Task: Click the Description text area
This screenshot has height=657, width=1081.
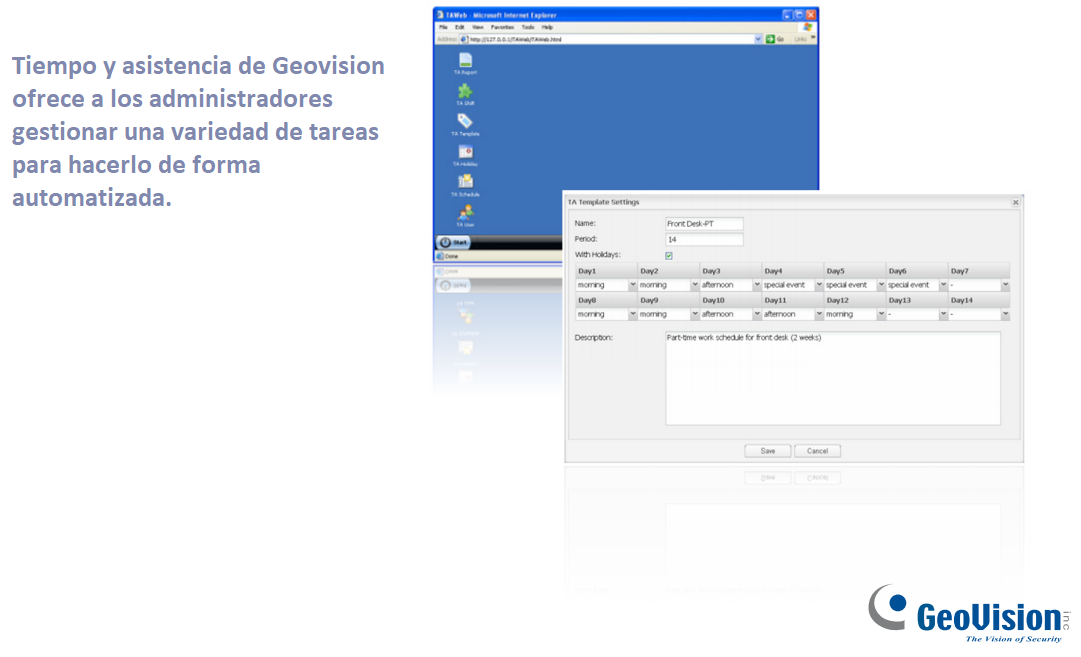Action: pyautogui.click(x=833, y=378)
